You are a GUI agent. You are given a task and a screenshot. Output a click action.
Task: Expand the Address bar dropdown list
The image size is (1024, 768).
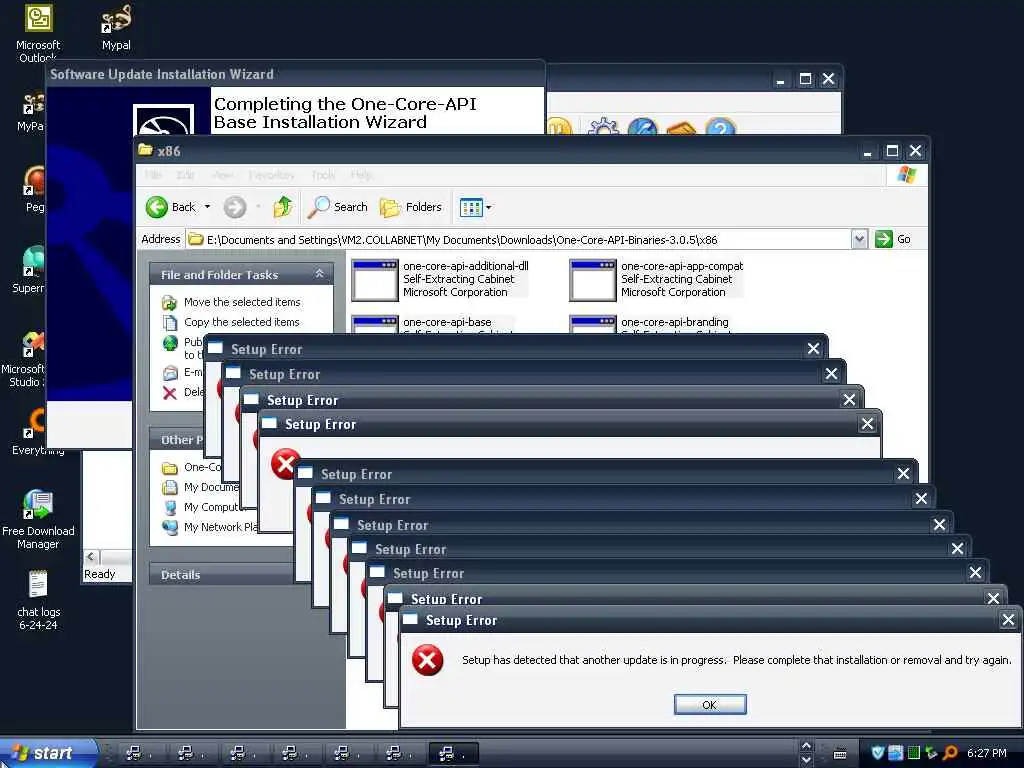click(859, 240)
